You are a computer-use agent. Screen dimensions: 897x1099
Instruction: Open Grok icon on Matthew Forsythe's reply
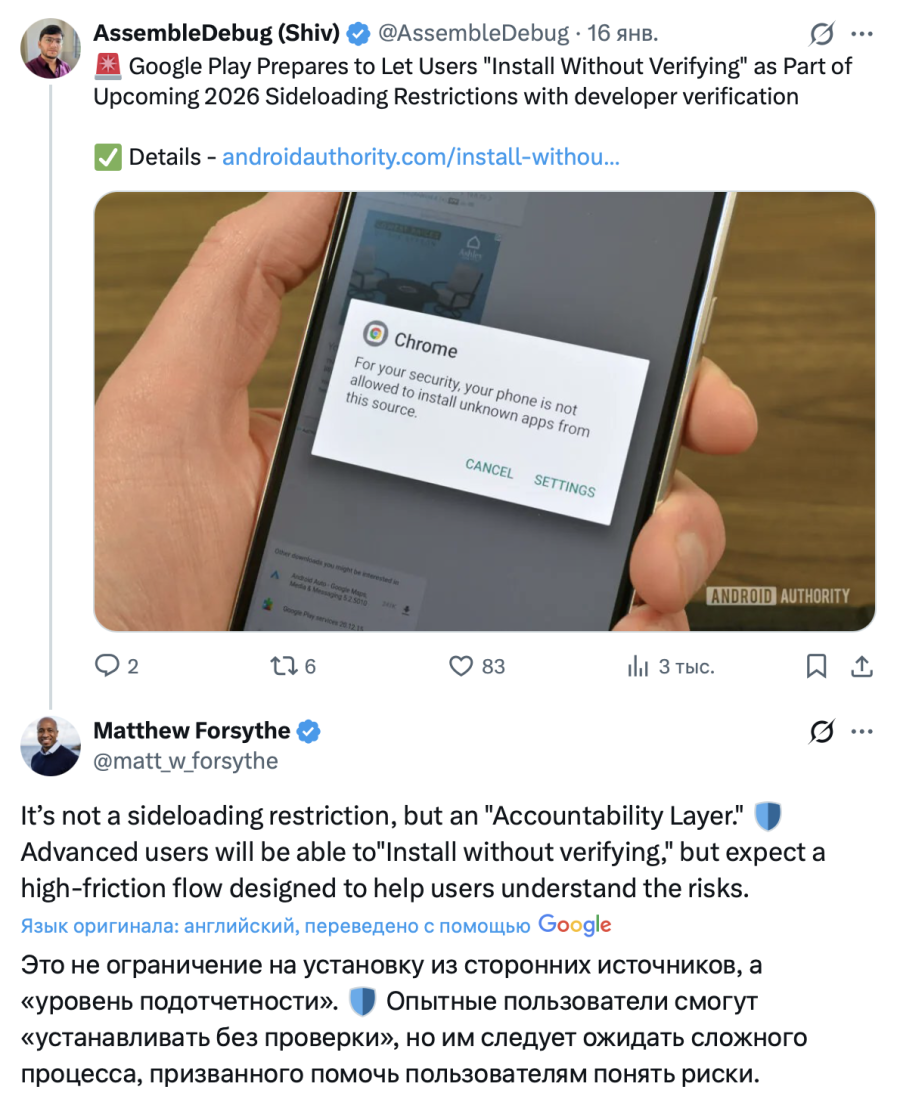click(x=821, y=733)
